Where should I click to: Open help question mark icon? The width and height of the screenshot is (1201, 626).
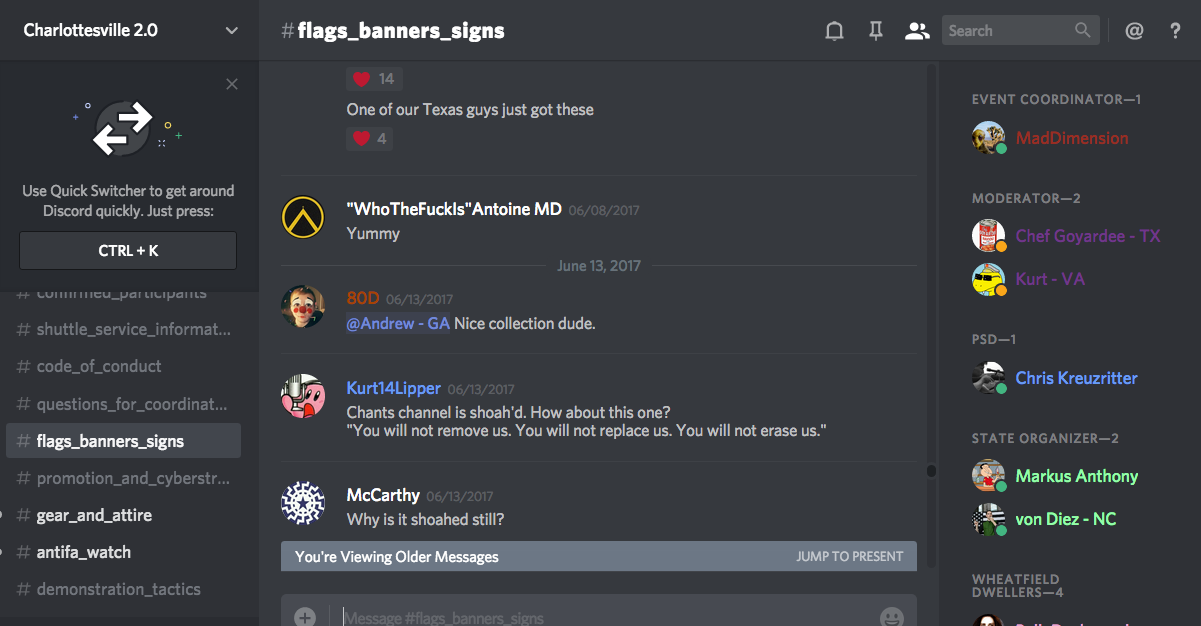click(x=1176, y=31)
